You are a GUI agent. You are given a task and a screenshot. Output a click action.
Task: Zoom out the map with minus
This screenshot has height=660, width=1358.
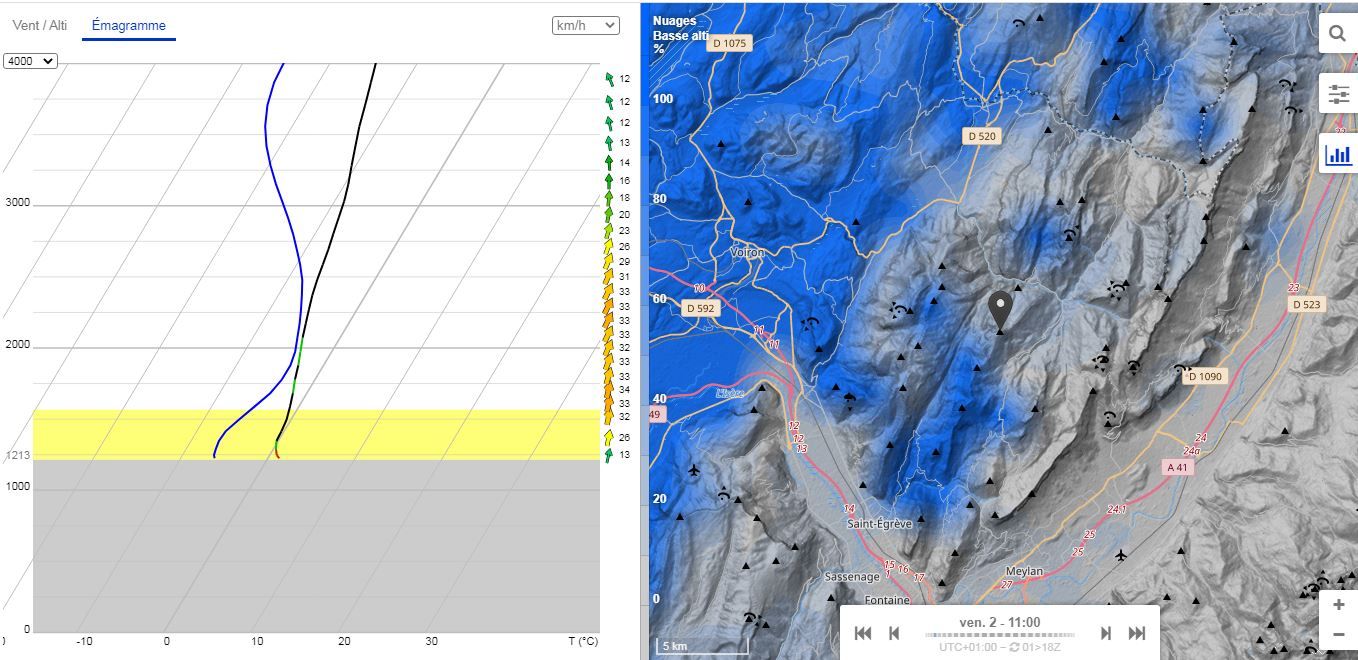(1338, 634)
